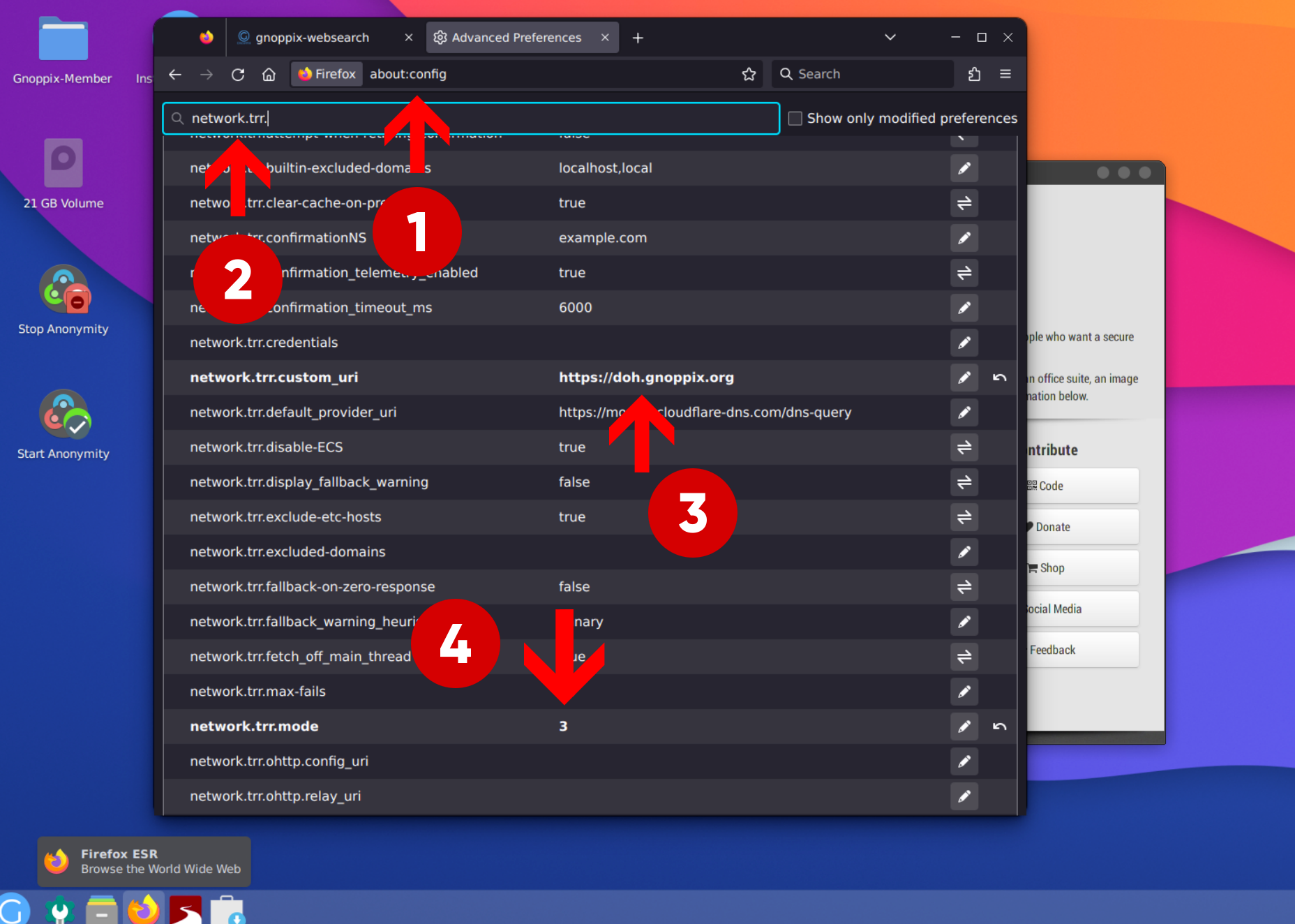Click the Feedback button
Image resolution: width=1295 pixels, height=924 pixels.
pyautogui.click(x=1080, y=650)
